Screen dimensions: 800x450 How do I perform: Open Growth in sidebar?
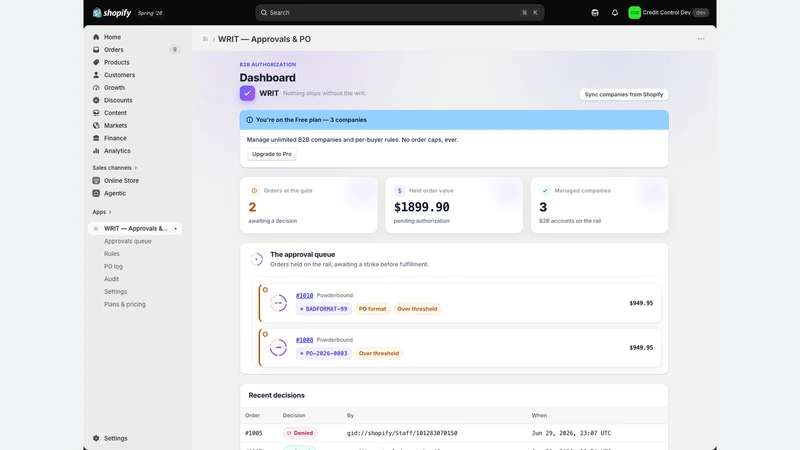[x=114, y=88]
